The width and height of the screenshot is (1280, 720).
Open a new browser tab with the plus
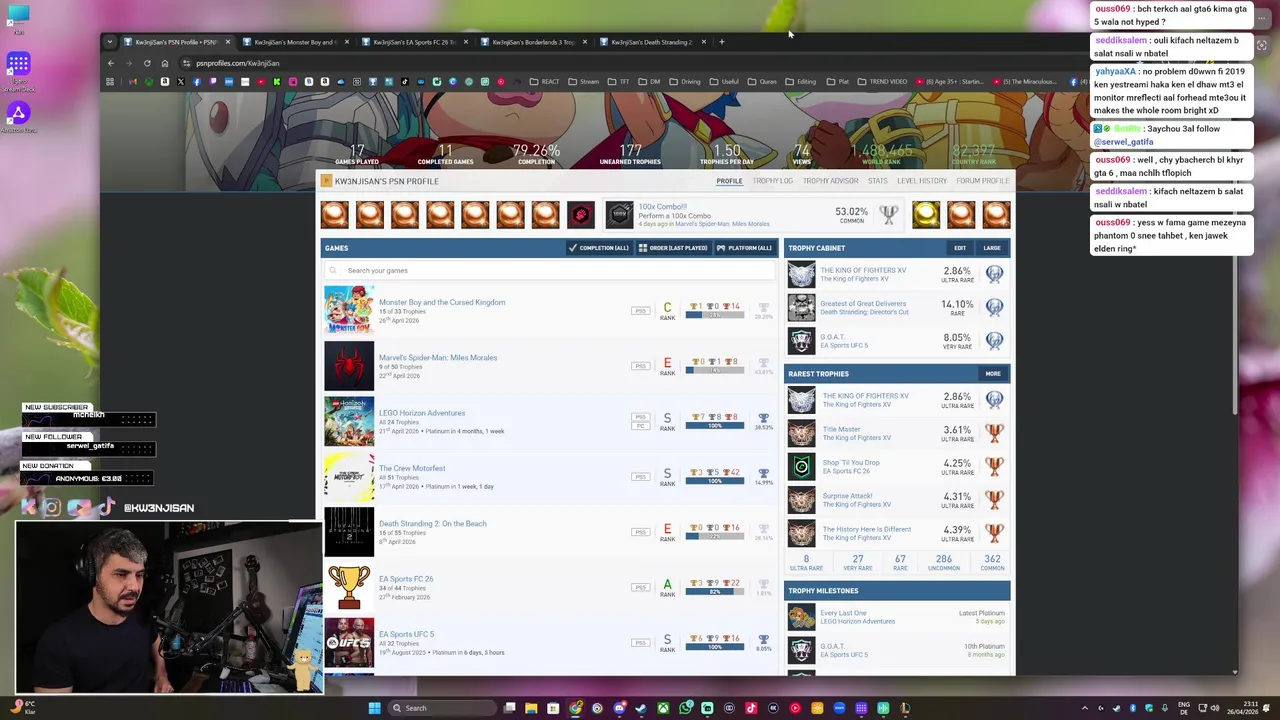click(721, 42)
